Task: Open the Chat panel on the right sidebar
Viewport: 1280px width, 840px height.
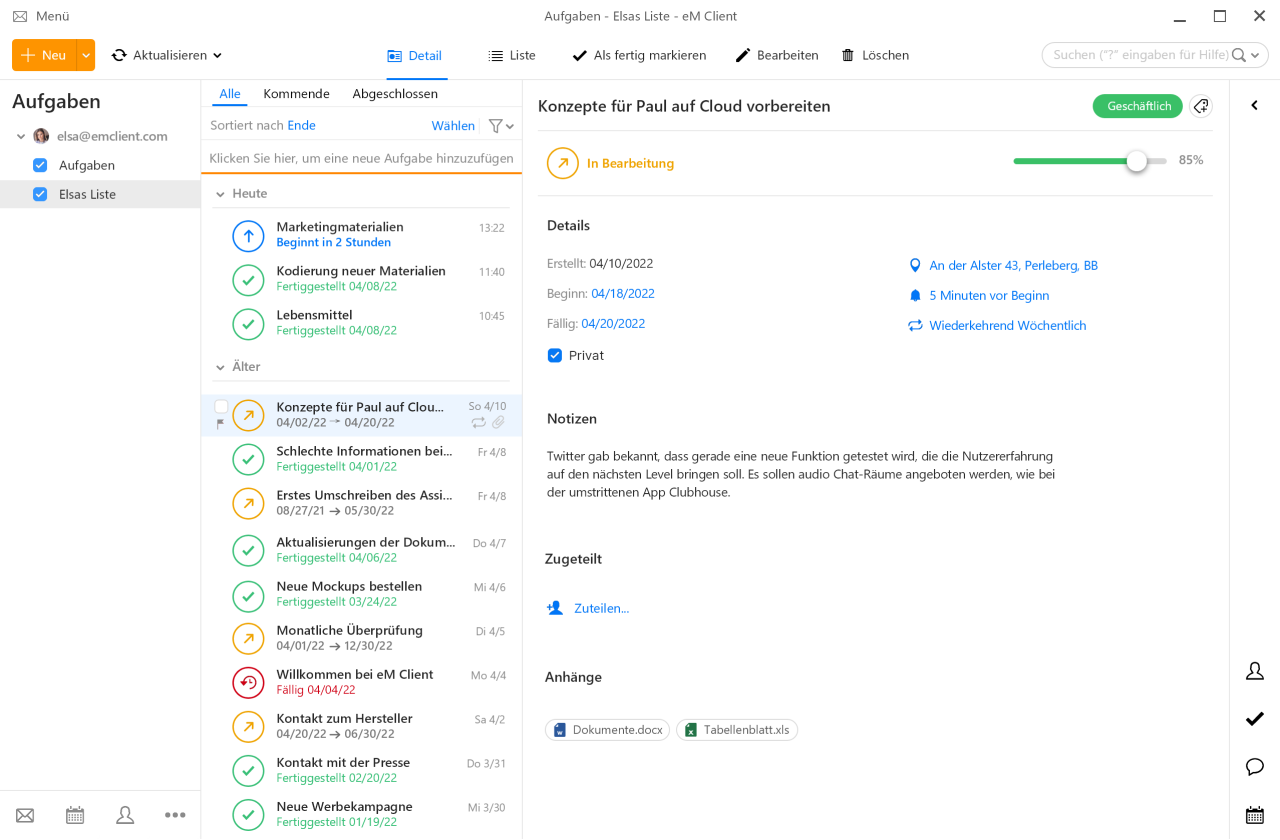Action: (1255, 767)
